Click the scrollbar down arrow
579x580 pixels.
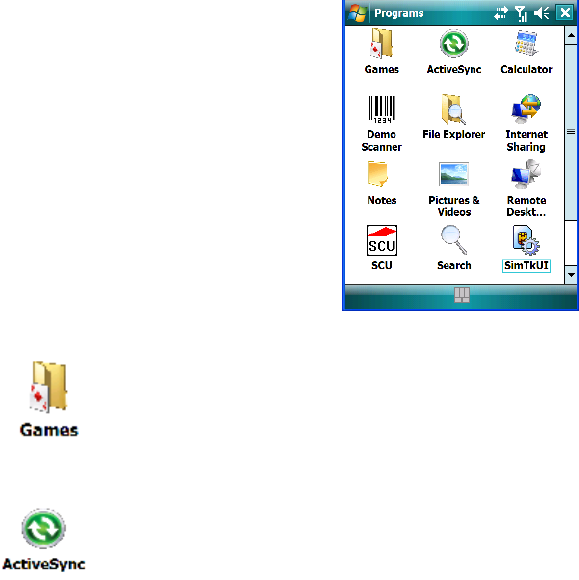point(571,275)
